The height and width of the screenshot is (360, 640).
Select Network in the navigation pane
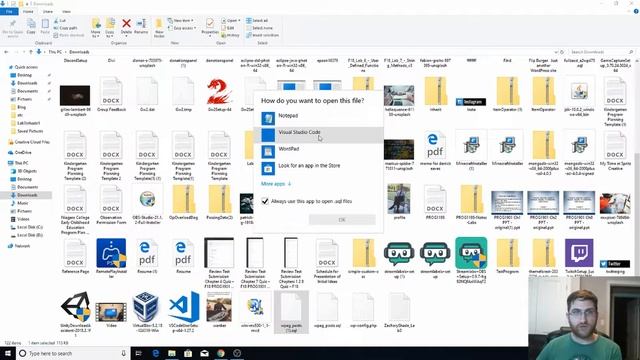pos(22,246)
